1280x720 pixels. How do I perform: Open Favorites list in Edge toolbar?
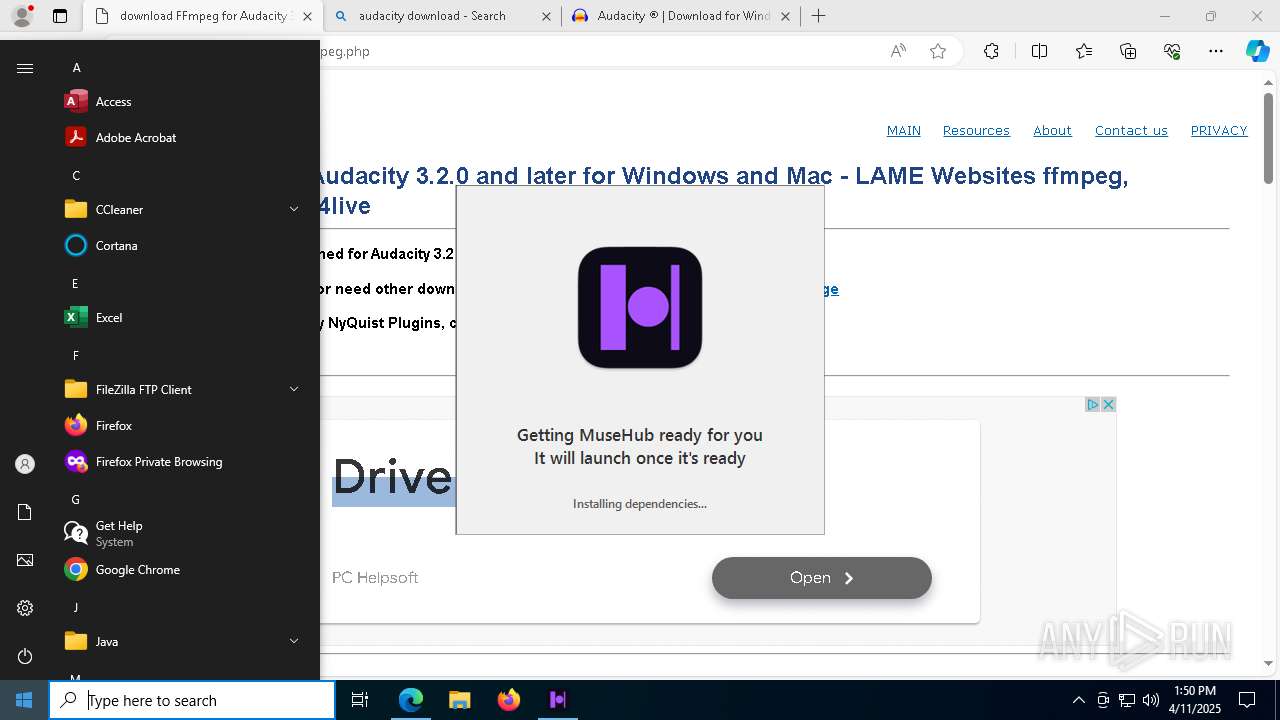point(1084,51)
